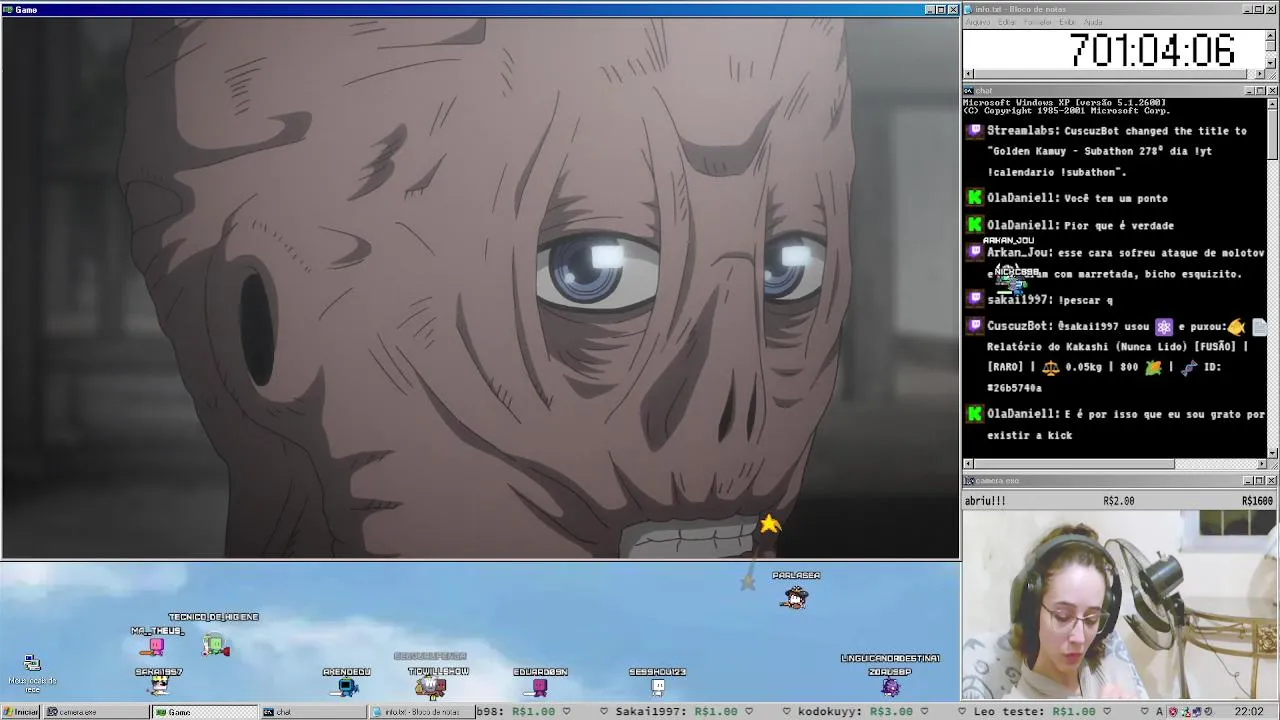Viewport: 1280px width, 720px height.
Task: Click the webcam video feed
Action: click(x=1120, y=605)
